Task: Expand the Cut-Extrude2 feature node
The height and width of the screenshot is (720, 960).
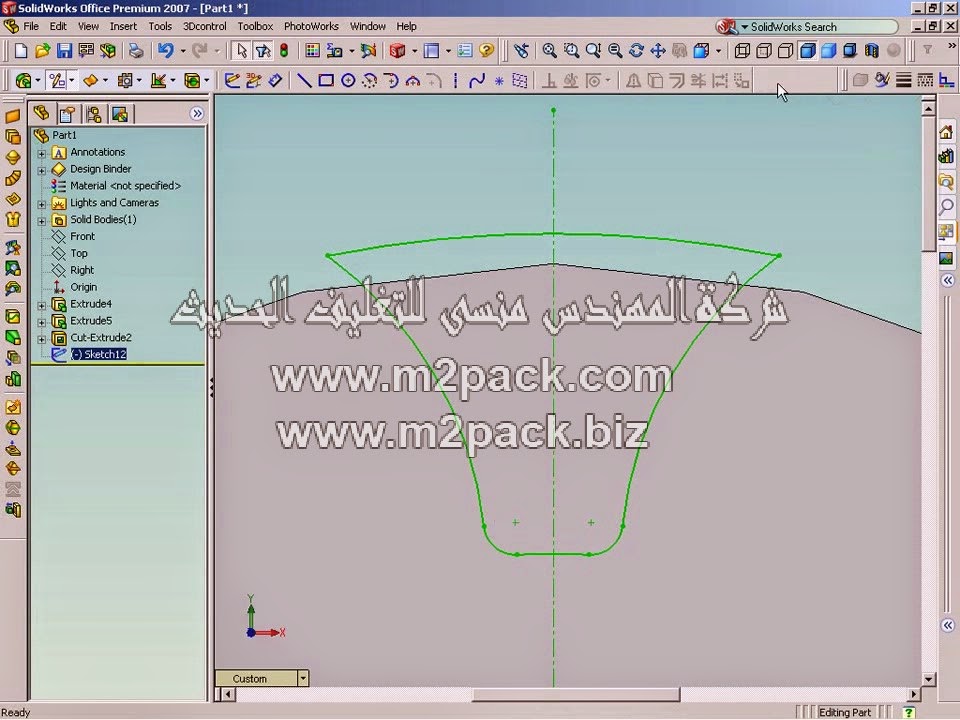Action: (42, 339)
